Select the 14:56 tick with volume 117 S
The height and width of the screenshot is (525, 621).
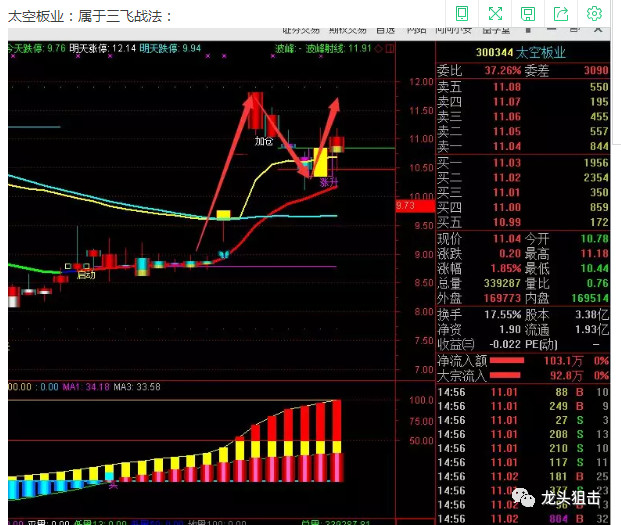coord(523,462)
